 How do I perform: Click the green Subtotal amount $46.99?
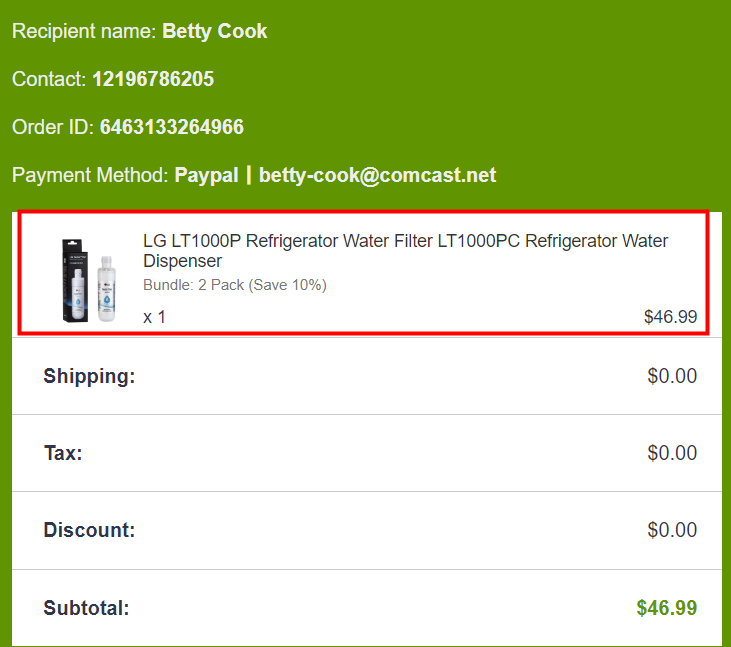(x=666, y=608)
